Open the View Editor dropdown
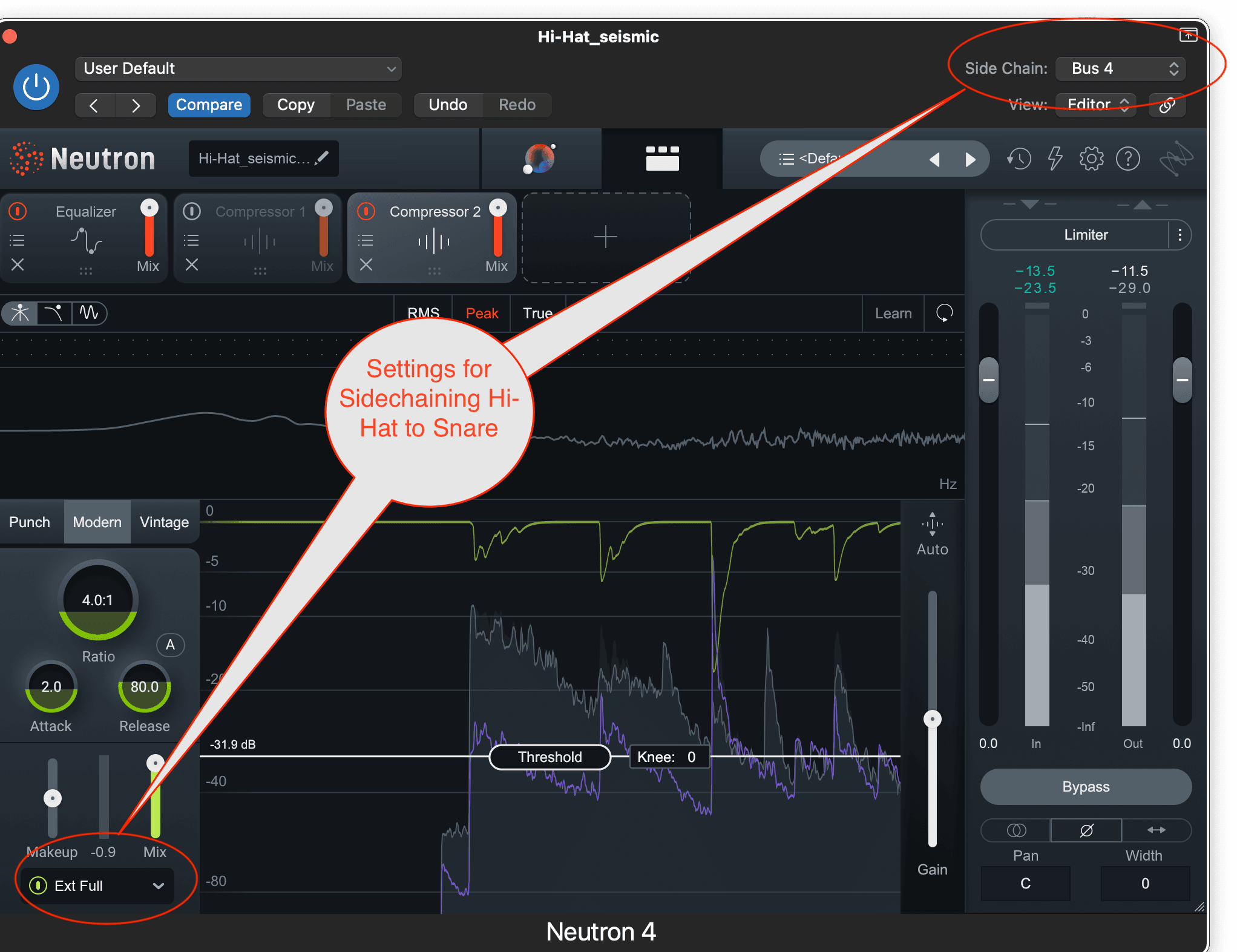Screen dimensions: 1237x952 tap(1095, 105)
